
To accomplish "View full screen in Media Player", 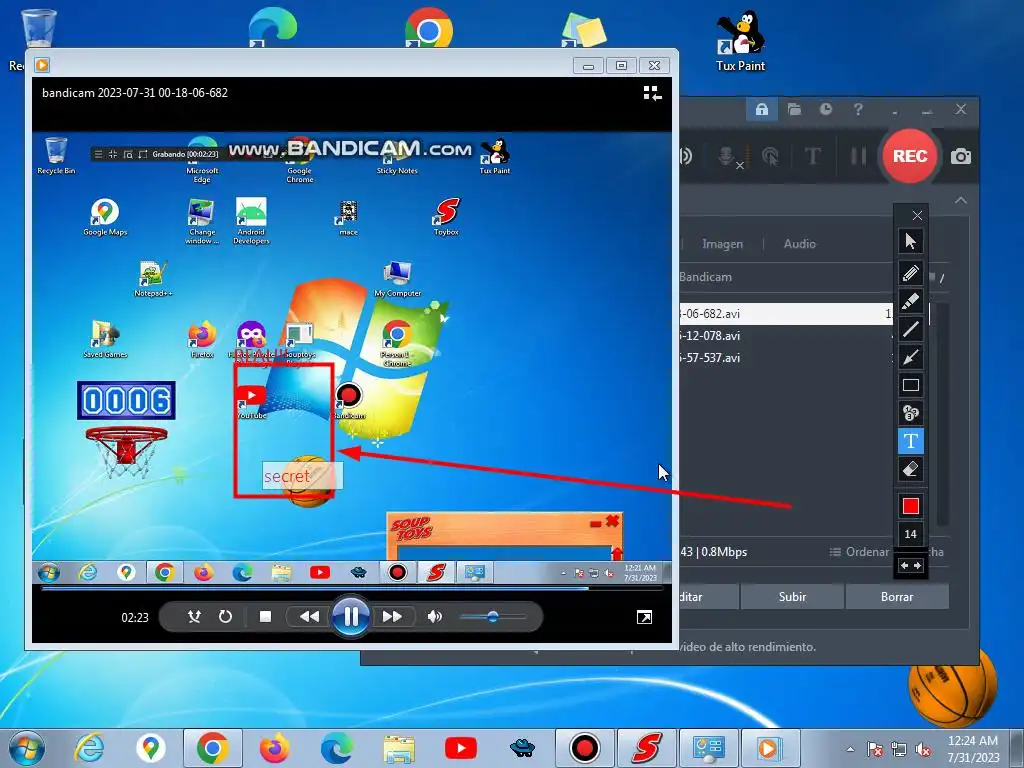I will pyautogui.click(x=644, y=617).
